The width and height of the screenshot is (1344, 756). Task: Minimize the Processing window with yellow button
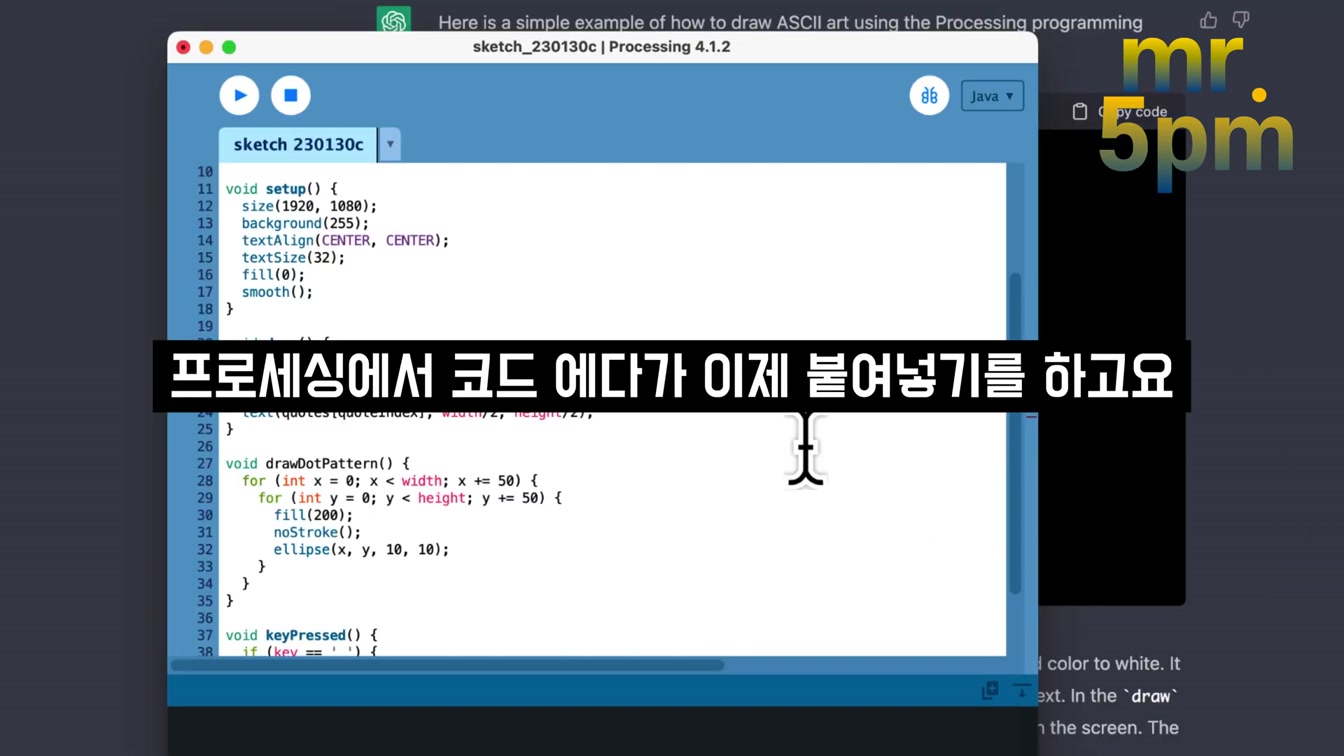pyautogui.click(x=206, y=47)
